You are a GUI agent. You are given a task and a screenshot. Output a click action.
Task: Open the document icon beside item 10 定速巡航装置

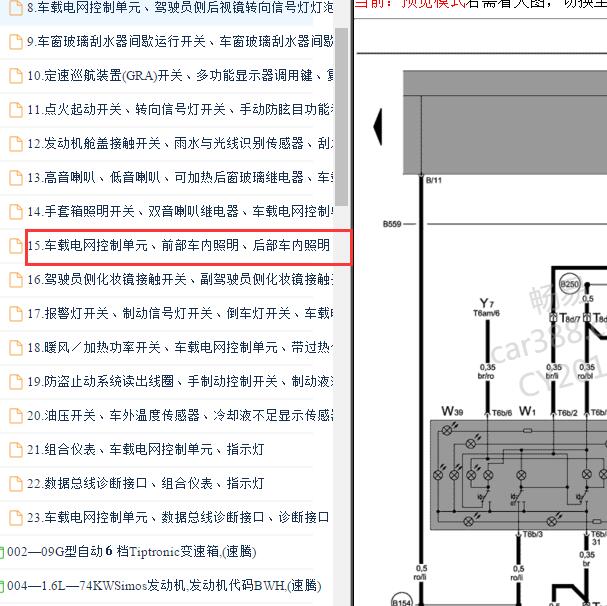coord(15,76)
